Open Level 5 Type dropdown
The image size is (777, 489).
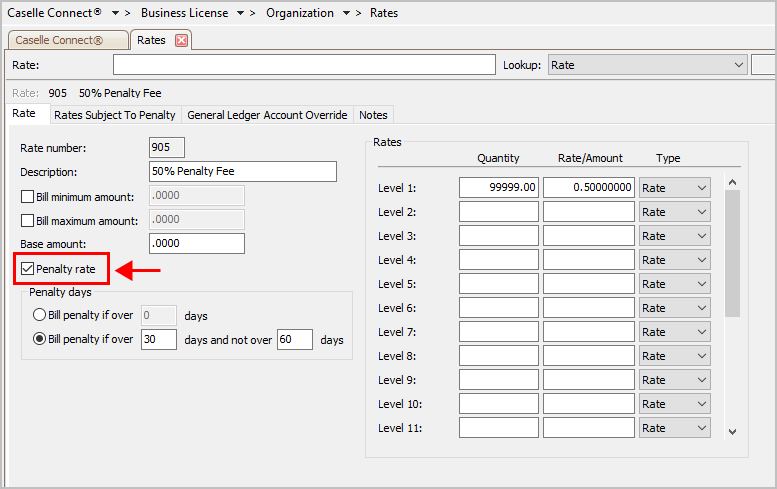[674, 284]
